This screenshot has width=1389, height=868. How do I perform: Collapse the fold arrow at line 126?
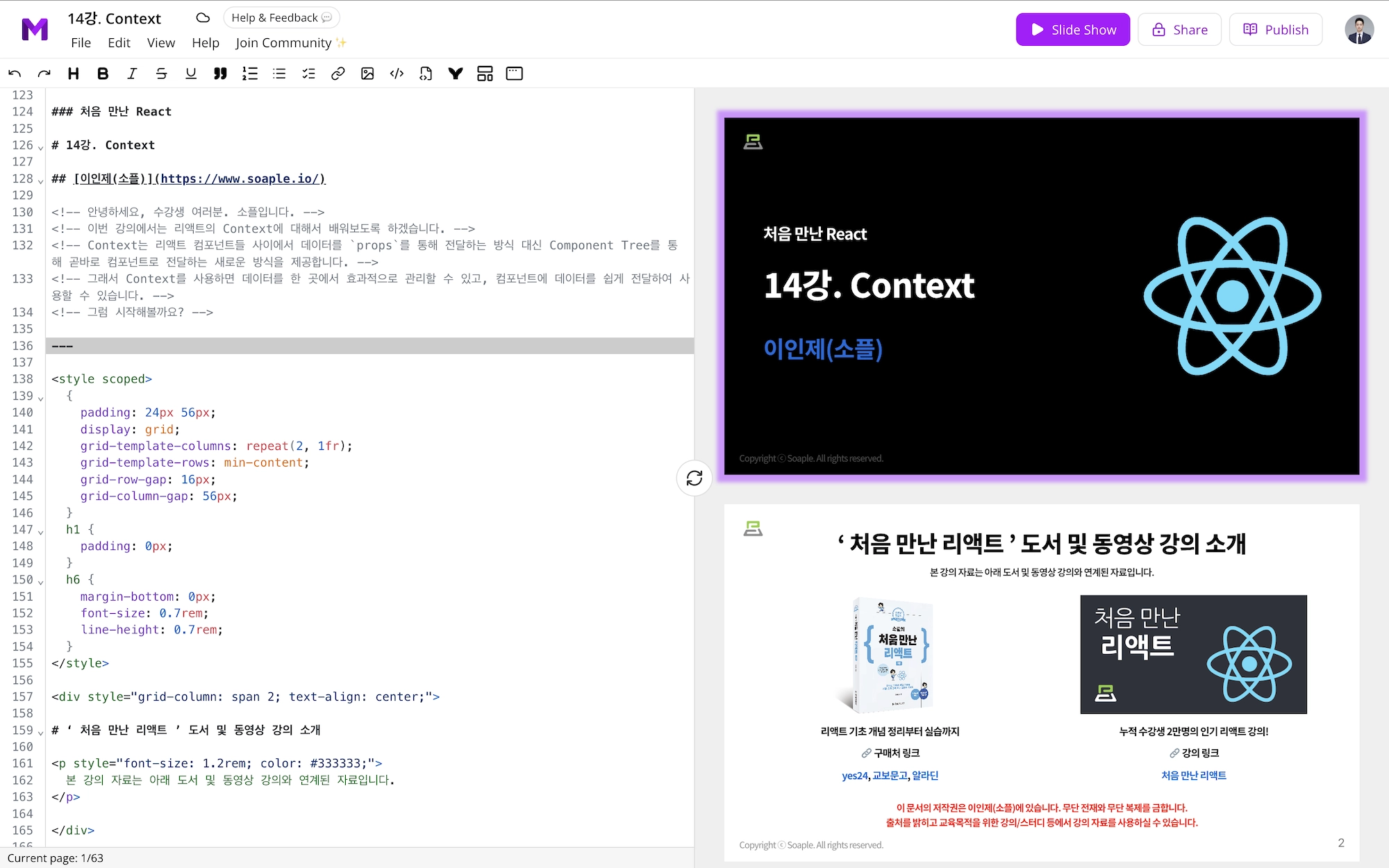[40, 147]
